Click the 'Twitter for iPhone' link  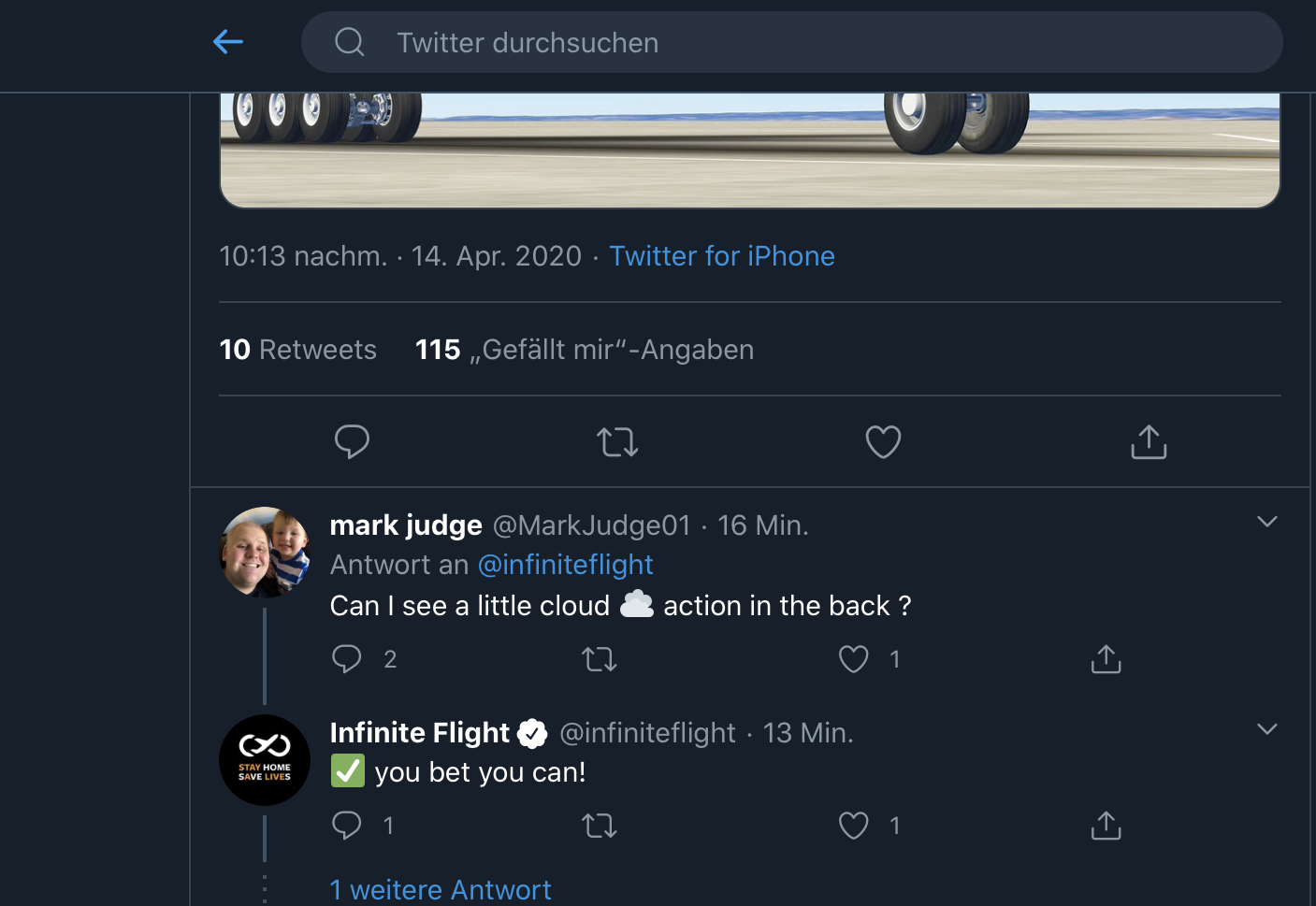(721, 256)
